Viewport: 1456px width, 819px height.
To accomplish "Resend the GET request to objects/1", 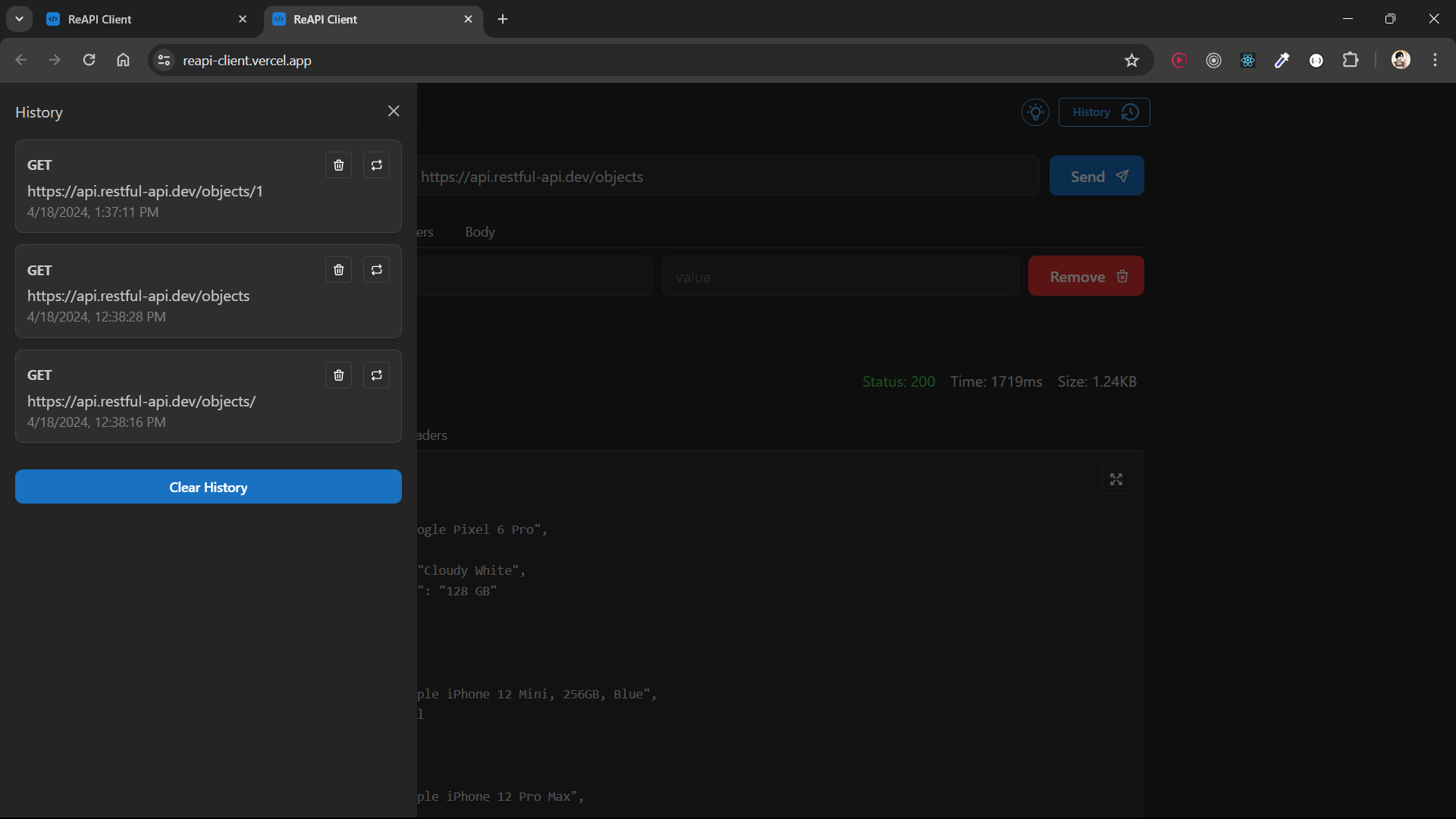I will tap(376, 165).
